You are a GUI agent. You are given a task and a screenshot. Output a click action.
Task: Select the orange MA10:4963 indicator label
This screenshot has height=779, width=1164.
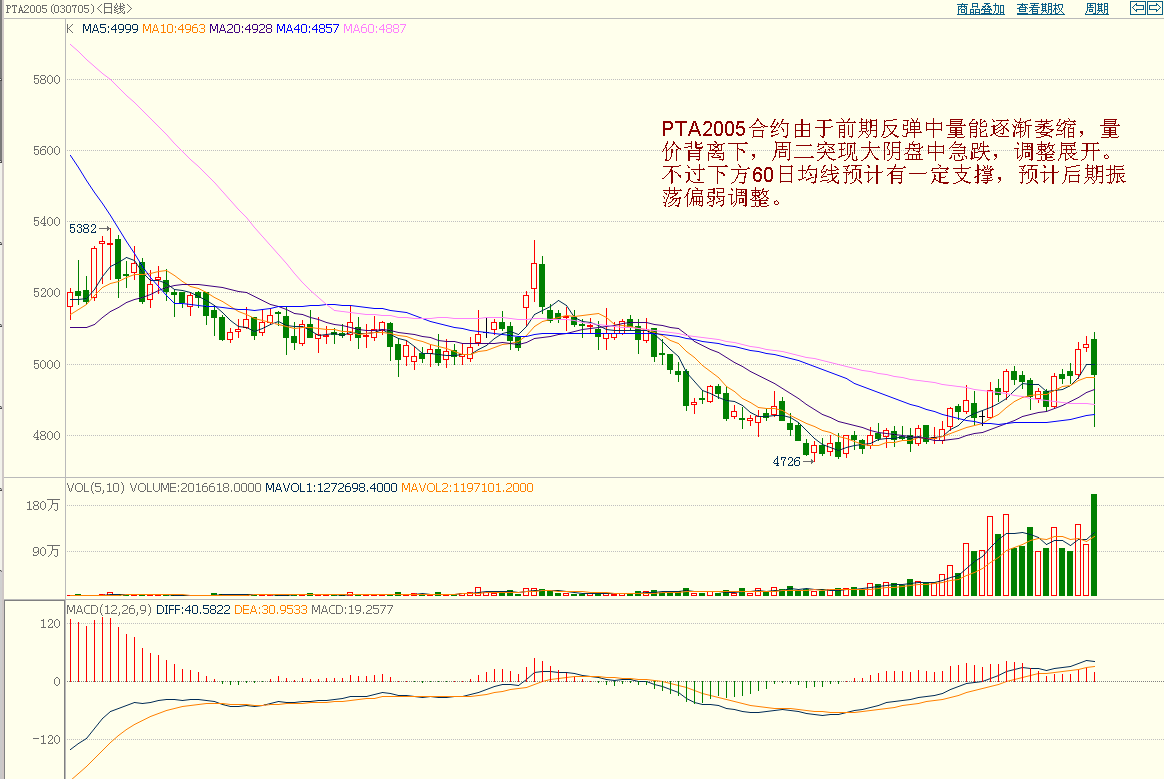tap(173, 29)
